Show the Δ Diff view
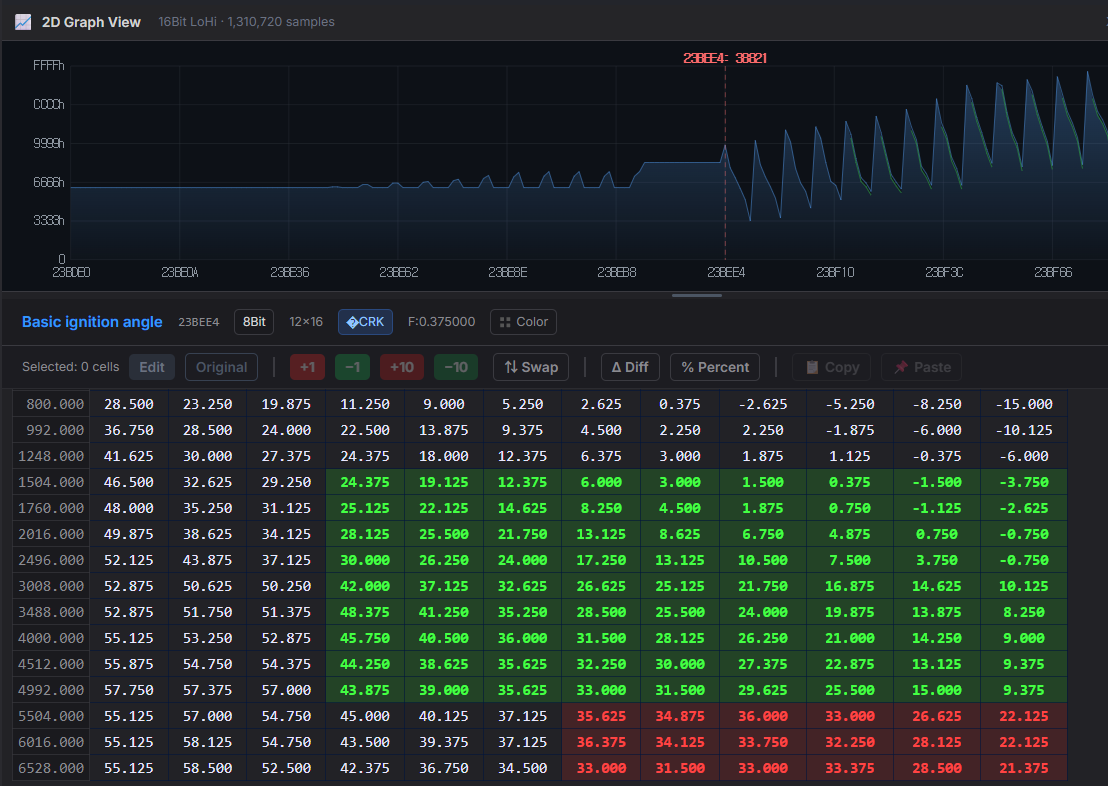This screenshot has height=786, width=1108. pyautogui.click(x=629, y=367)
